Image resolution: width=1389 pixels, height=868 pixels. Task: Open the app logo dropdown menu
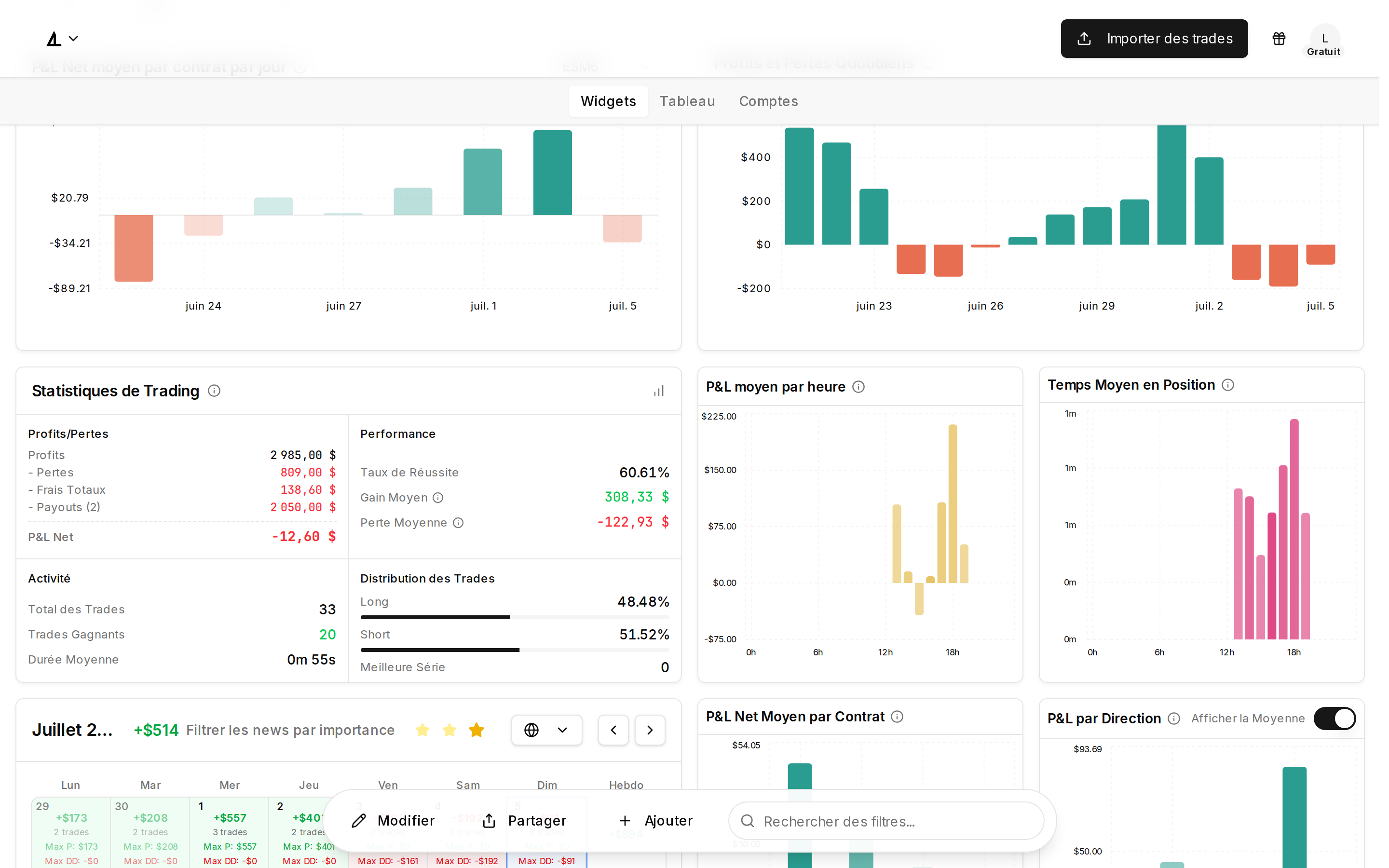click(x=62, y=39)
